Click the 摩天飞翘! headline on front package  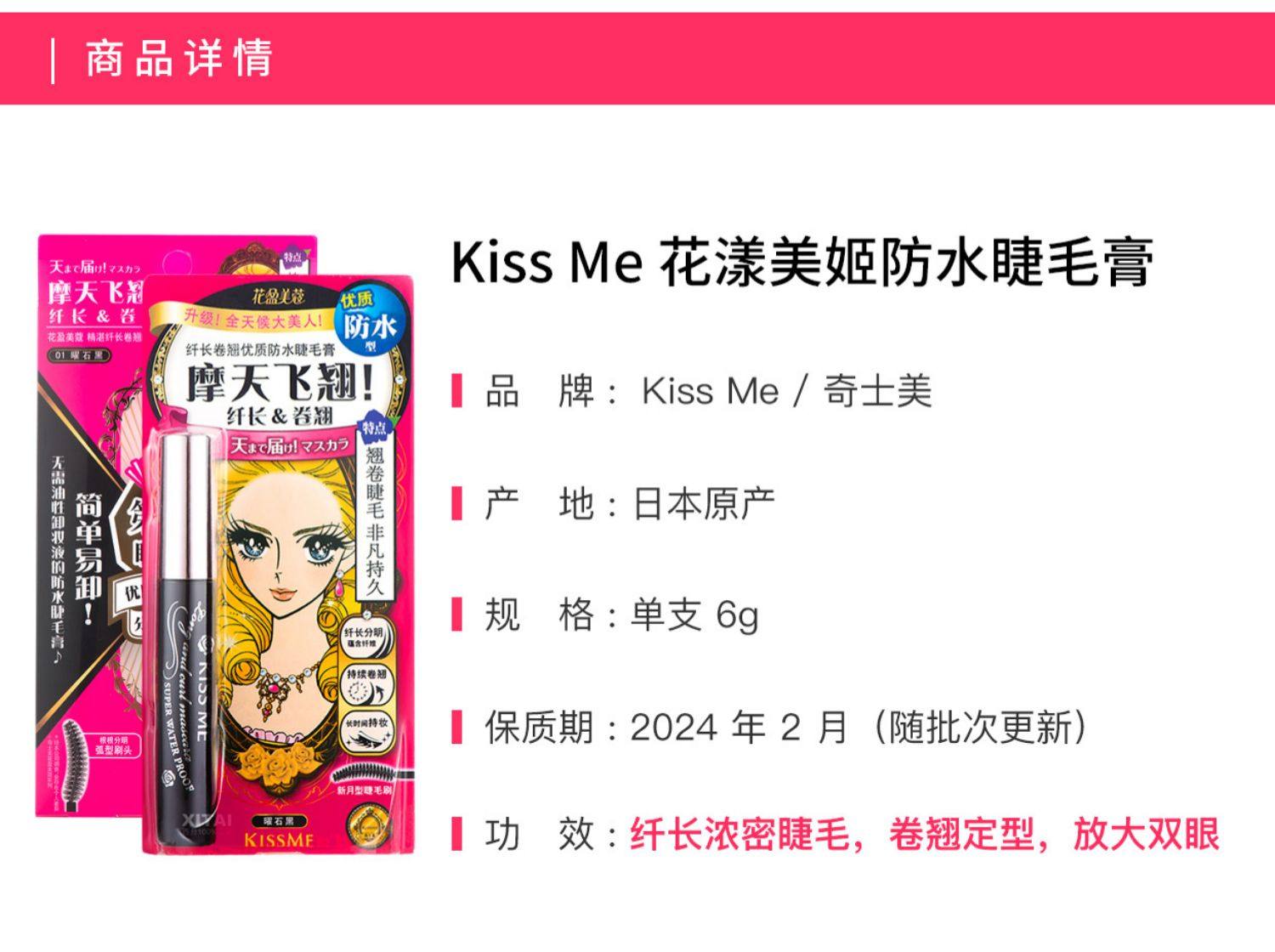pyautogui.click(x=280, y=380)
